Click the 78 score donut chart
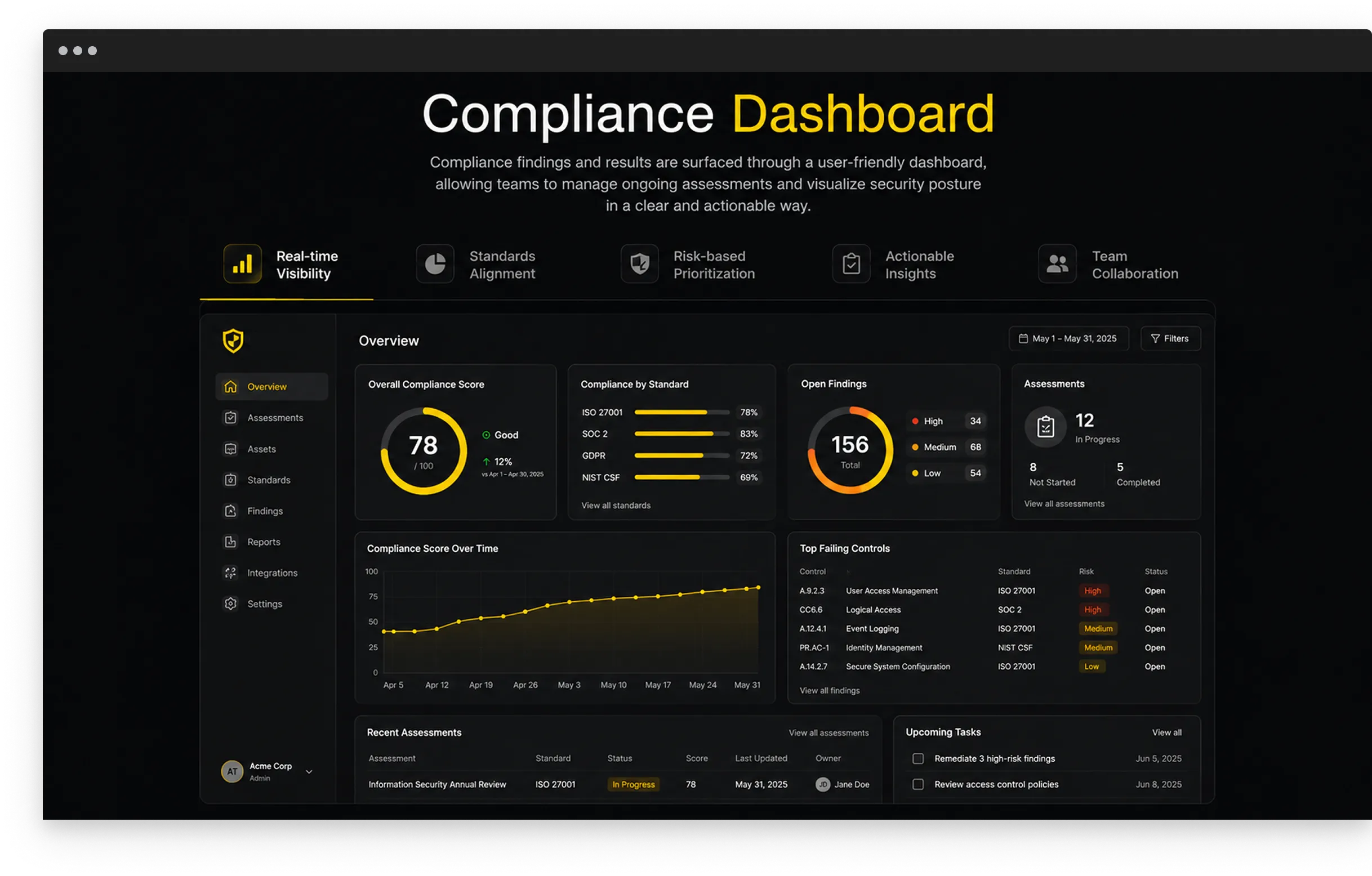This screenshot has height=876, width=1372. pos(424,450)
